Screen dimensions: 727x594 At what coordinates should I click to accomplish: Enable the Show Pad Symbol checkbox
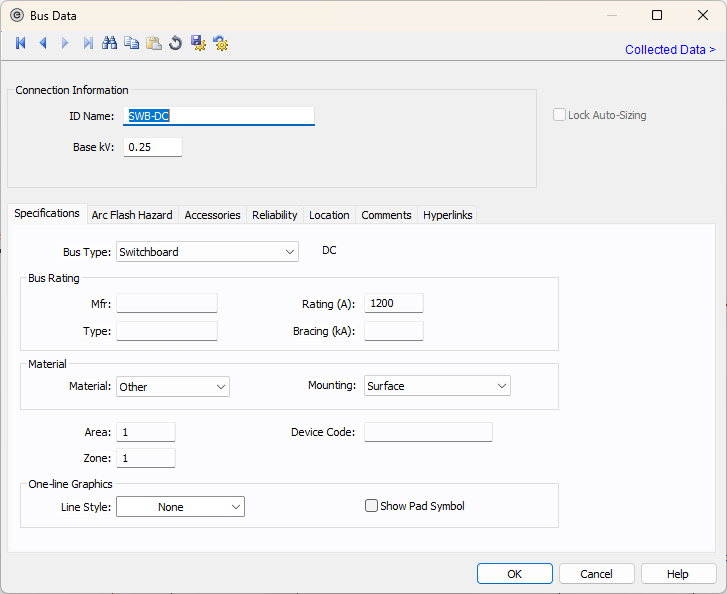pyautogui.click(x=371, y=505)
